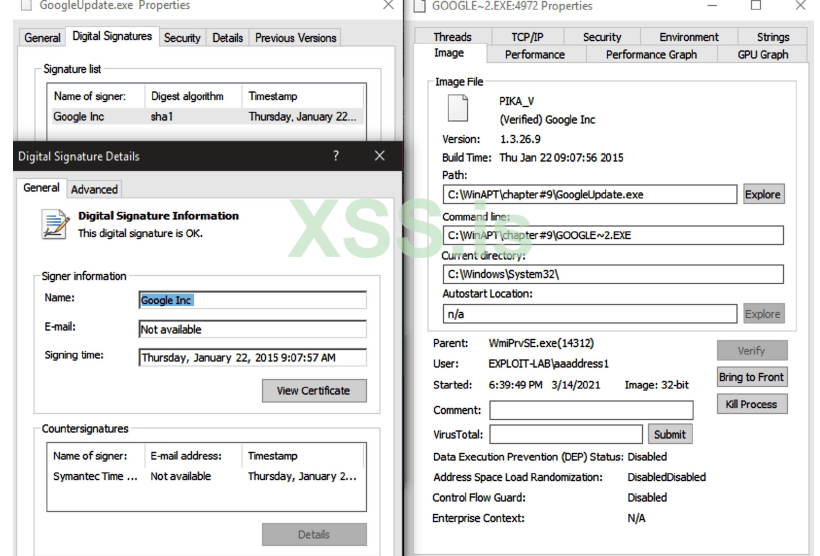Select General tab in Digital Signature Details
Viewport: 820px width, 556px height.
tap(41, 188)
